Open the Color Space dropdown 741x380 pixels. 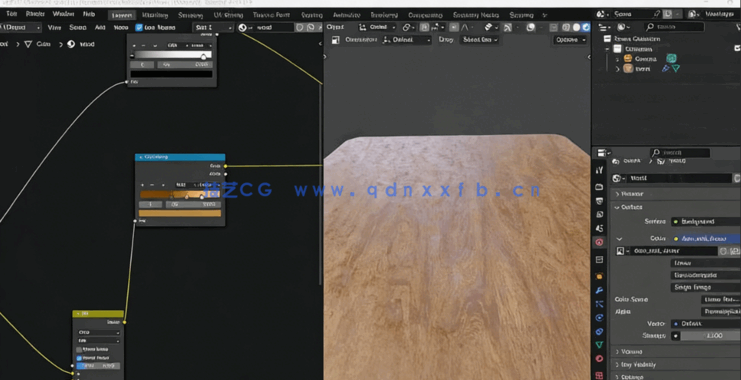click(720, 300)
